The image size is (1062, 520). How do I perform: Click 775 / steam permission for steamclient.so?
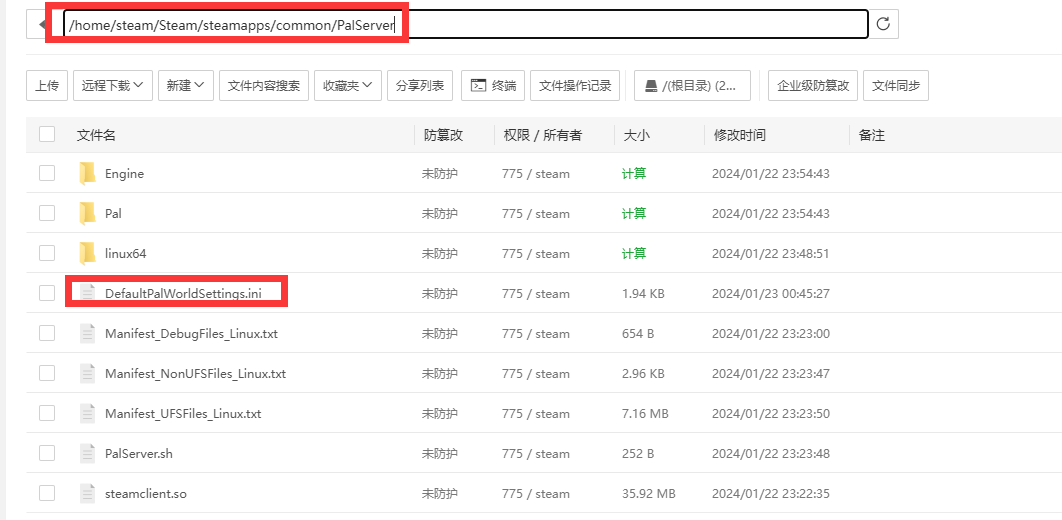point(536,494)
